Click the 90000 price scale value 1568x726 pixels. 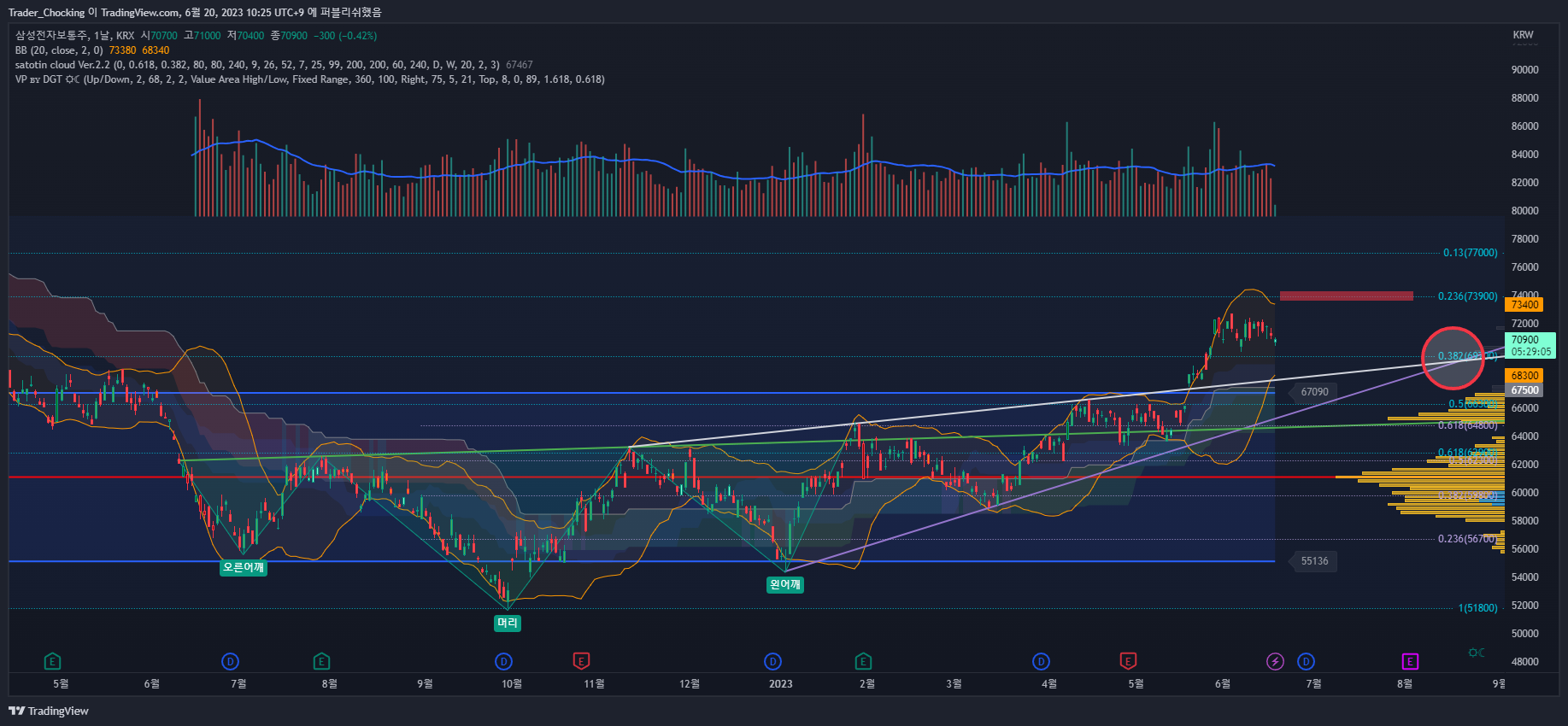(x=1524, y=70)
